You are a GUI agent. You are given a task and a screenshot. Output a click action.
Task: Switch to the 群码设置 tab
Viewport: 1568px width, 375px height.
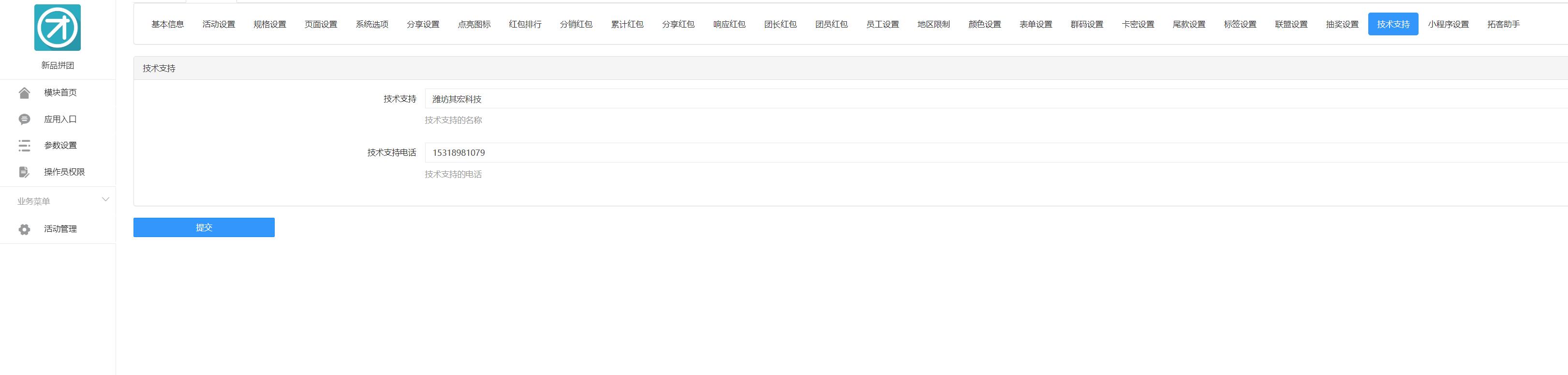click(x=1087, y=24)
